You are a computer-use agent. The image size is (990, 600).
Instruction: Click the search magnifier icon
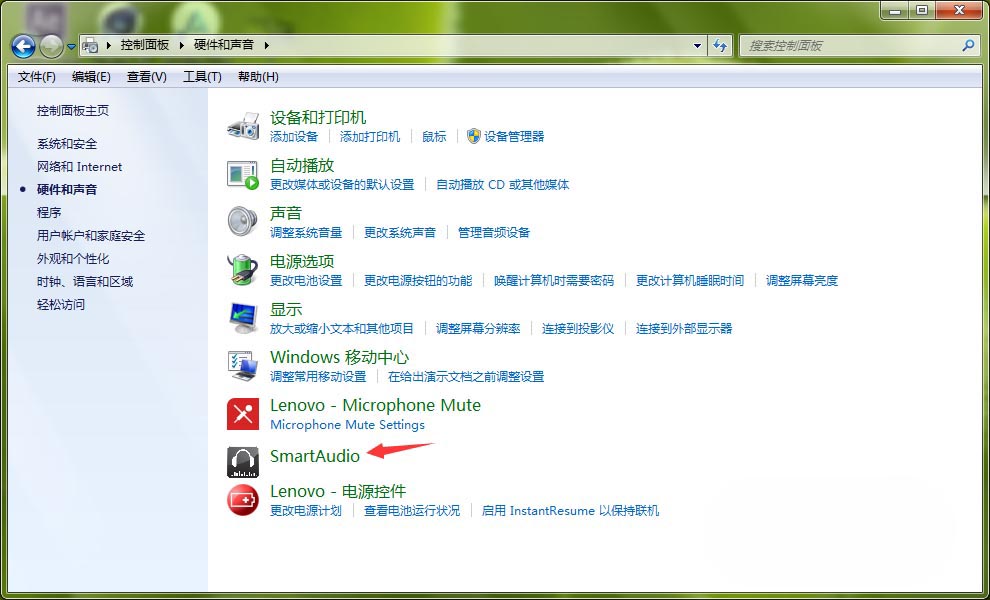pyautogui.click(x=968, y=45)
